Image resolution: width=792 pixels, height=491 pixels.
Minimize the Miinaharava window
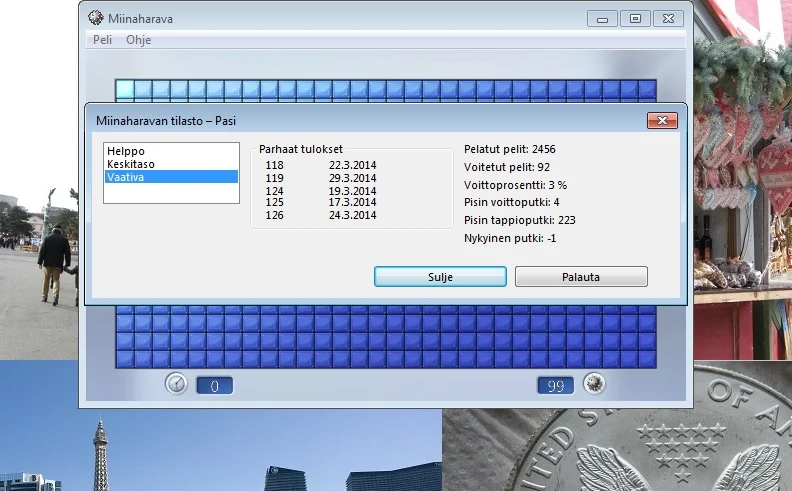tap(601, 18)
